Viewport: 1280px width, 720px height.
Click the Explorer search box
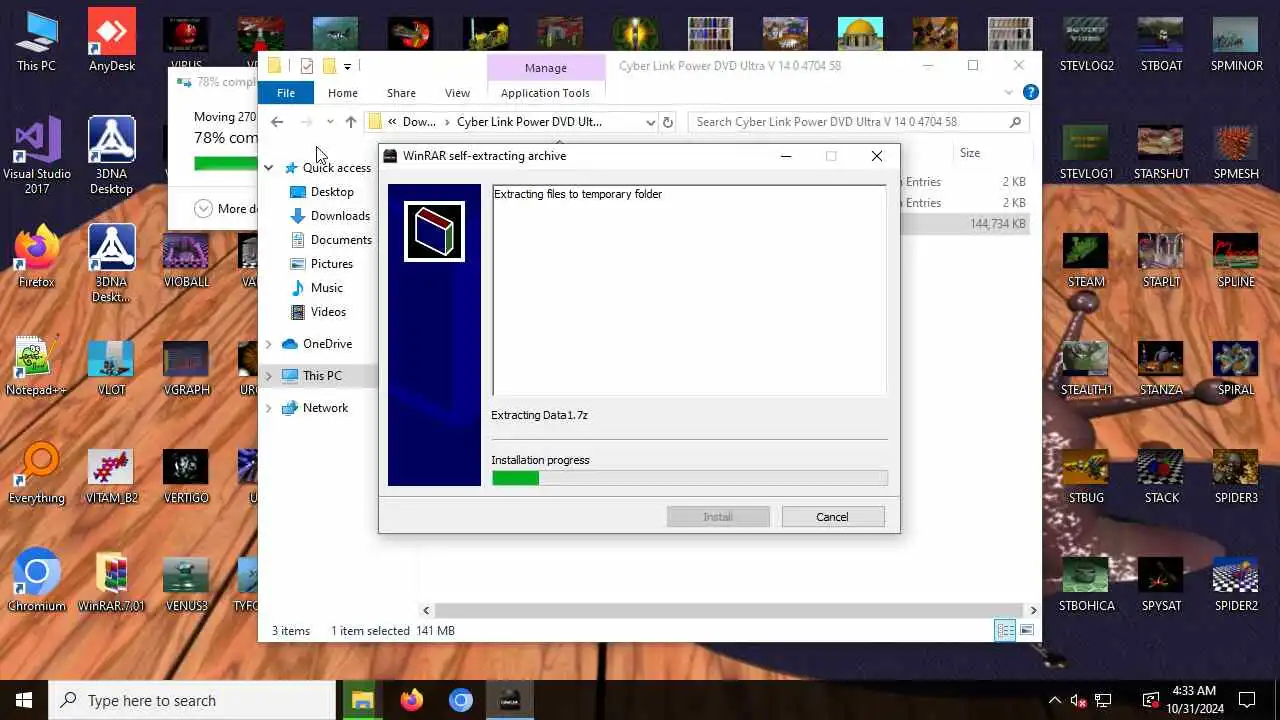pos(859,122)
